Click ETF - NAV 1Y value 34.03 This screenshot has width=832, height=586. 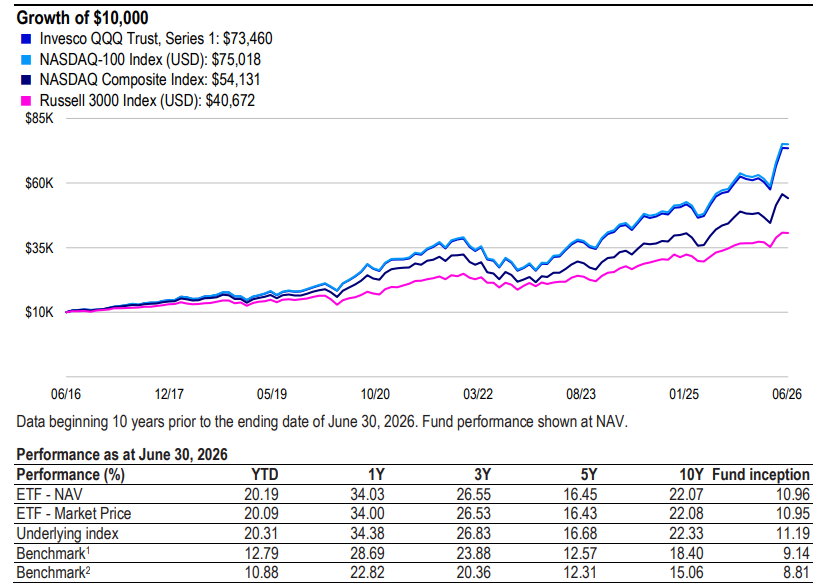(x=367, y=495)
